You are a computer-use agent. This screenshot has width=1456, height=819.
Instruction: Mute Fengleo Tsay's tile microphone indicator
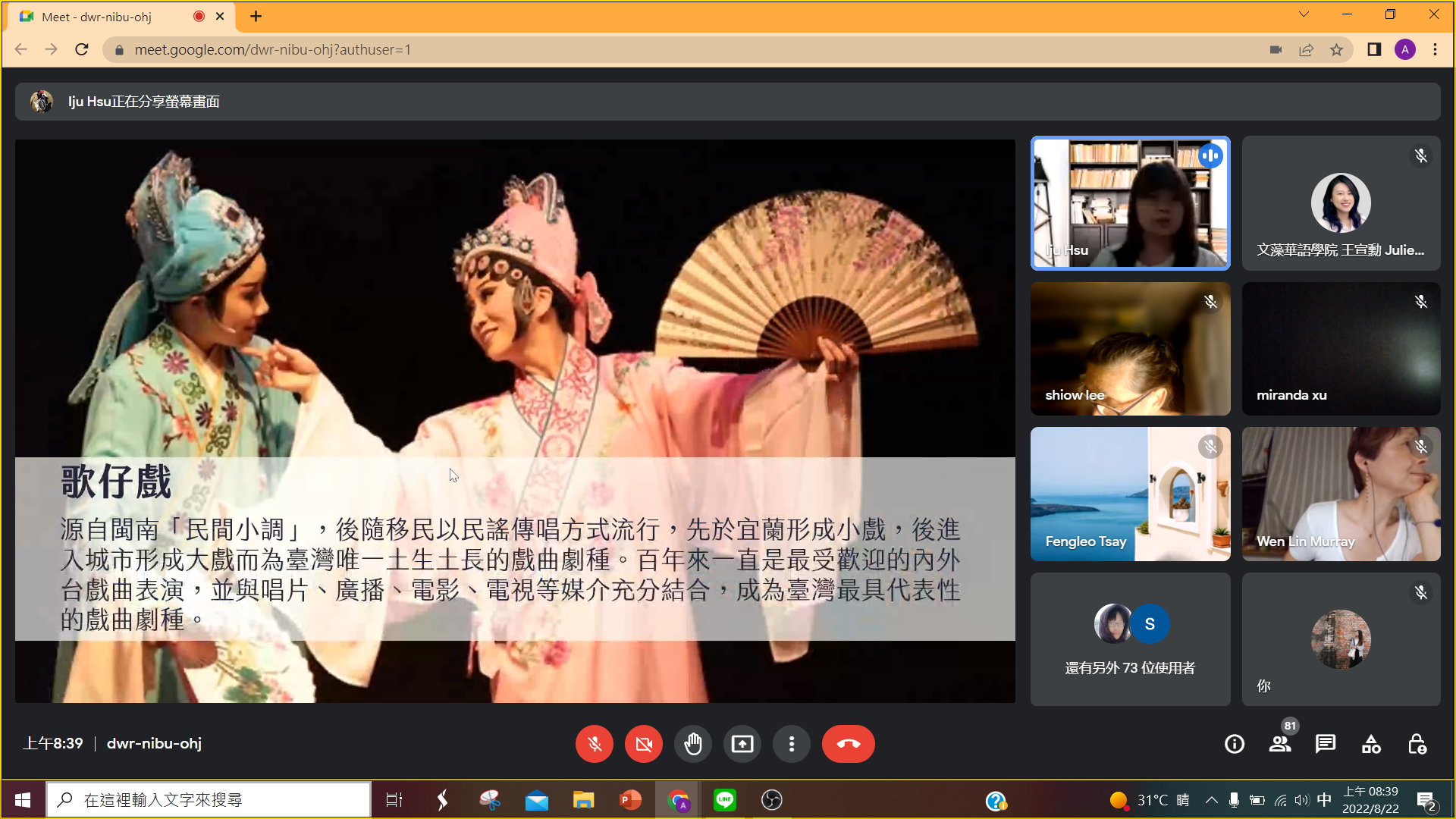[x=1210, y=447]
